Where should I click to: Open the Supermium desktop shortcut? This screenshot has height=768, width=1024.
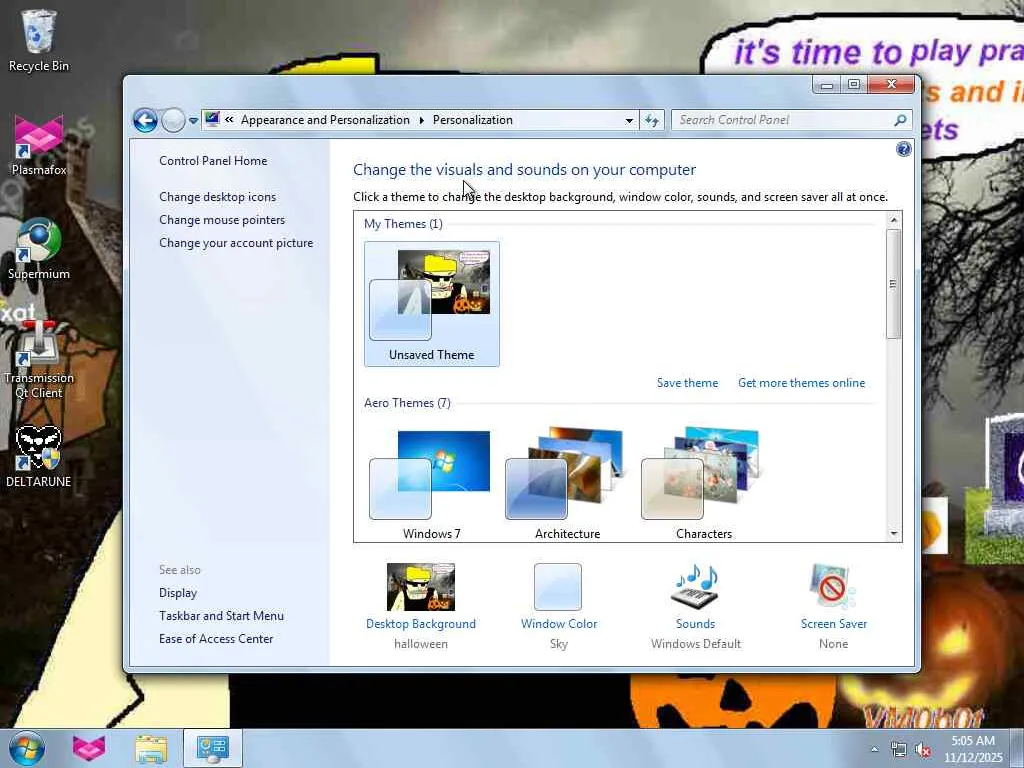[x=39, y=249]
